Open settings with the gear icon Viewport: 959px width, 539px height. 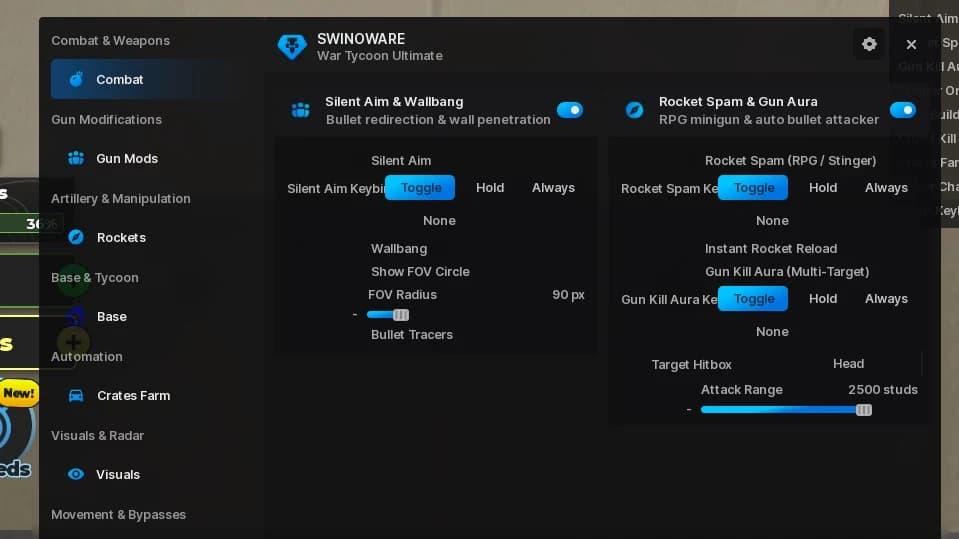click(869, 44)
